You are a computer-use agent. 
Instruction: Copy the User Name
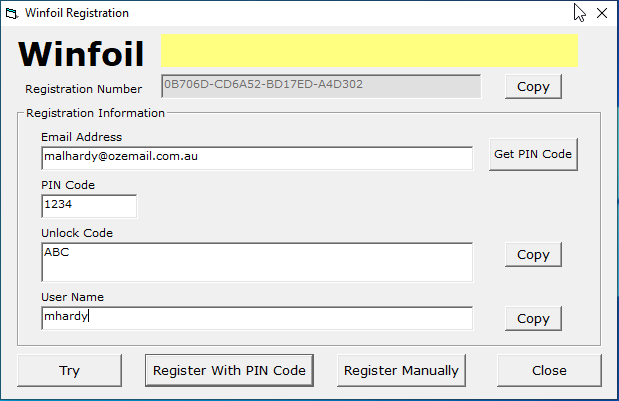click(x=533, y=319)
